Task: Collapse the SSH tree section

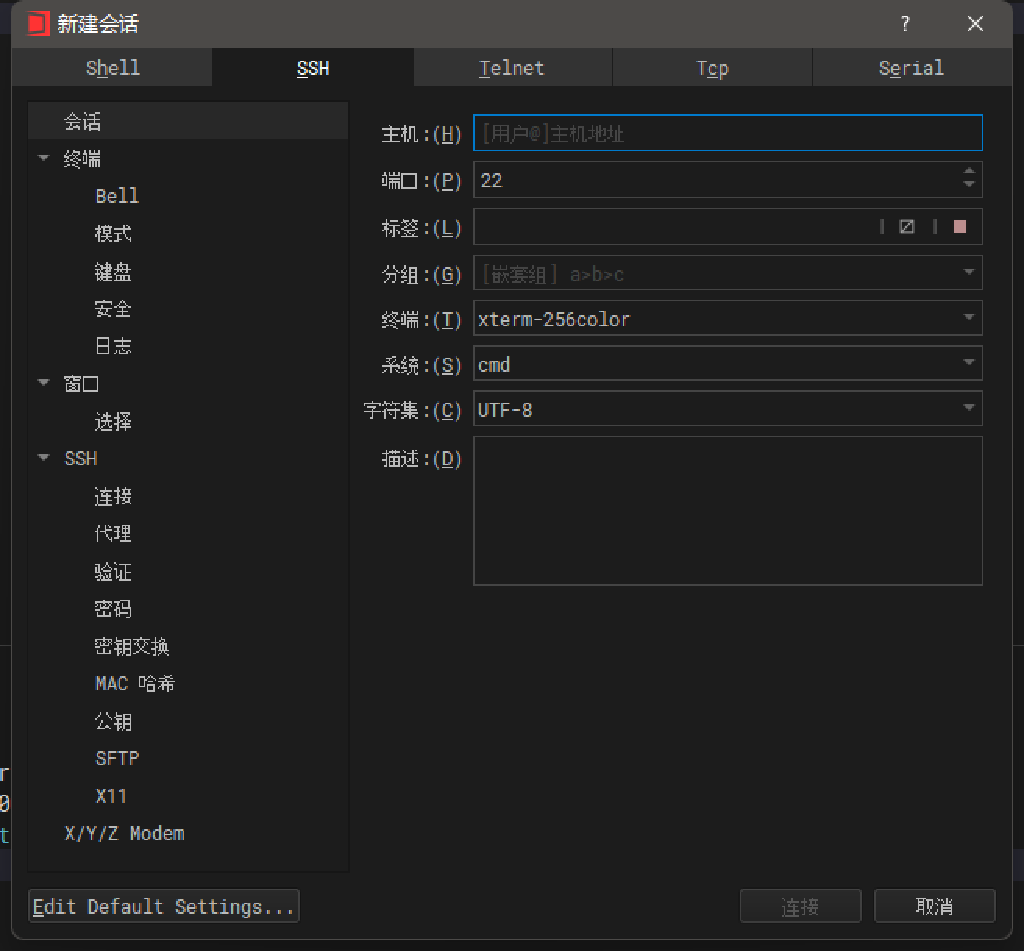Action: point(43,458)
